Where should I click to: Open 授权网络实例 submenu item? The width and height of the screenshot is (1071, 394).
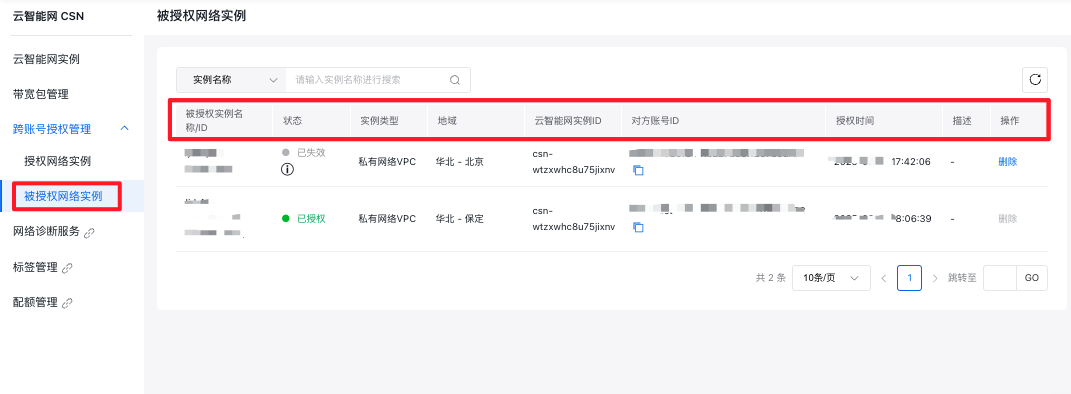click(x=57, y=161)
